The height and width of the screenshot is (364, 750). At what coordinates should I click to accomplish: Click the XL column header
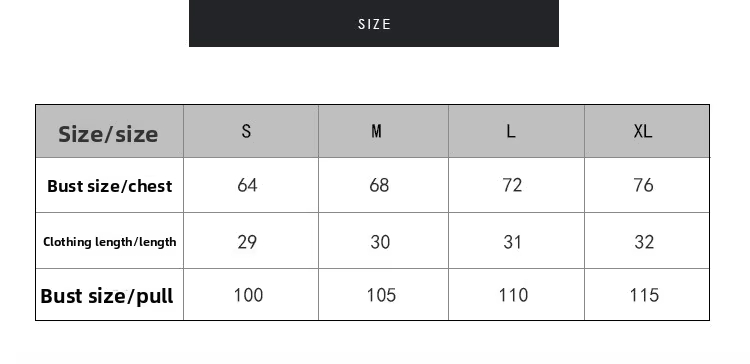tap(647, 131)
